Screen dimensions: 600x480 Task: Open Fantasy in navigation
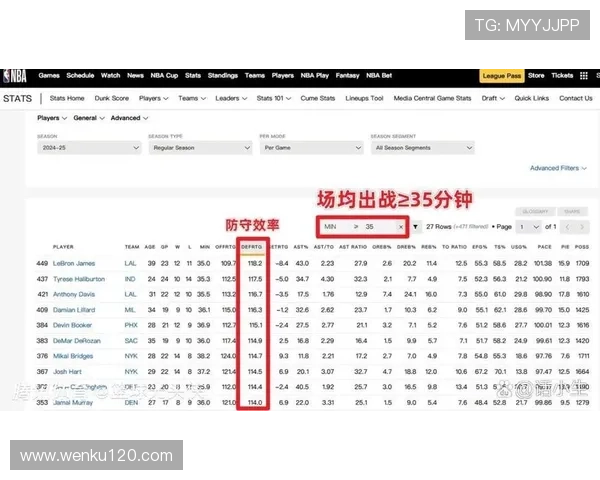[x=347, y=76]
